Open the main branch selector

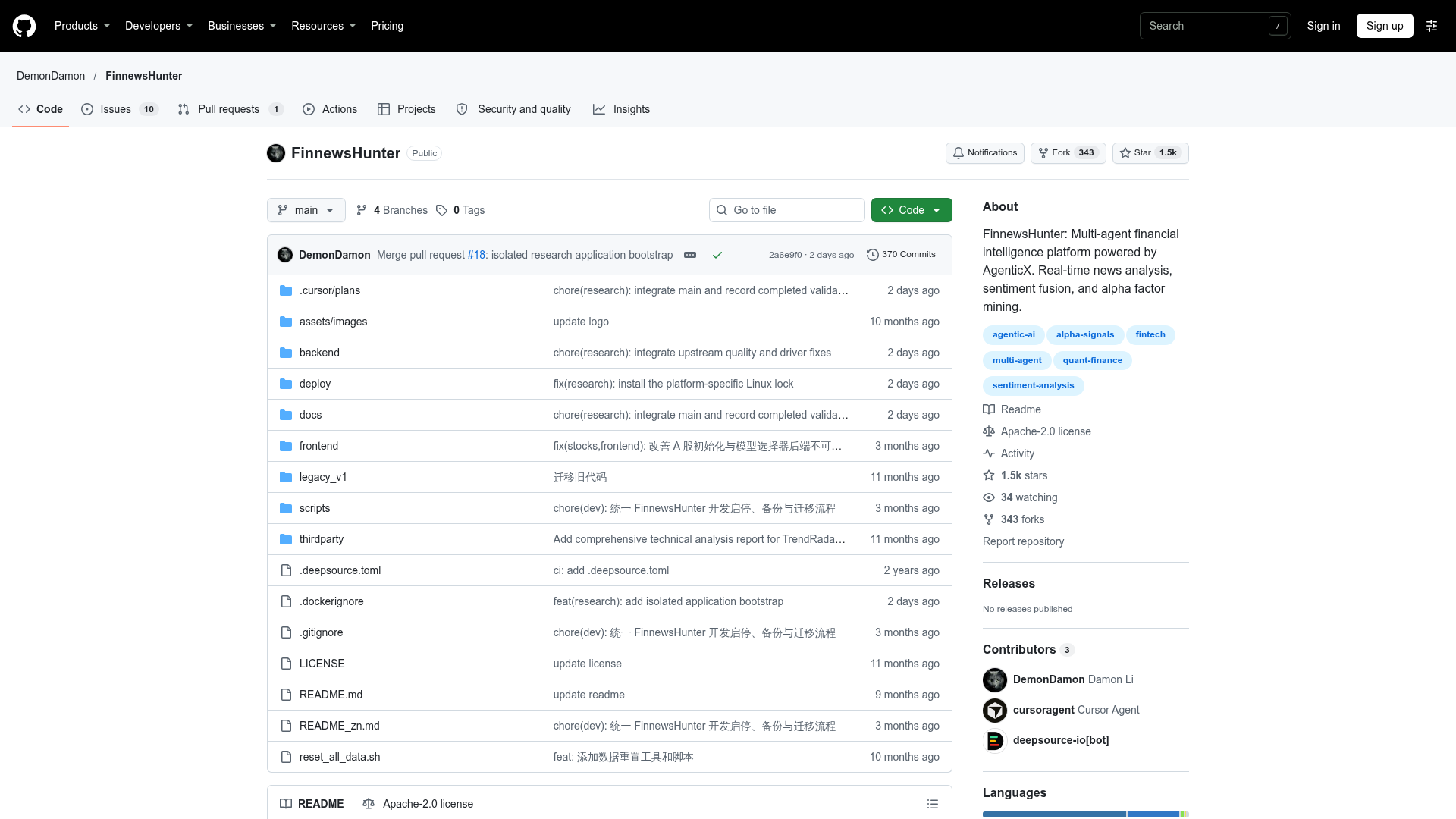pos(306,210)
